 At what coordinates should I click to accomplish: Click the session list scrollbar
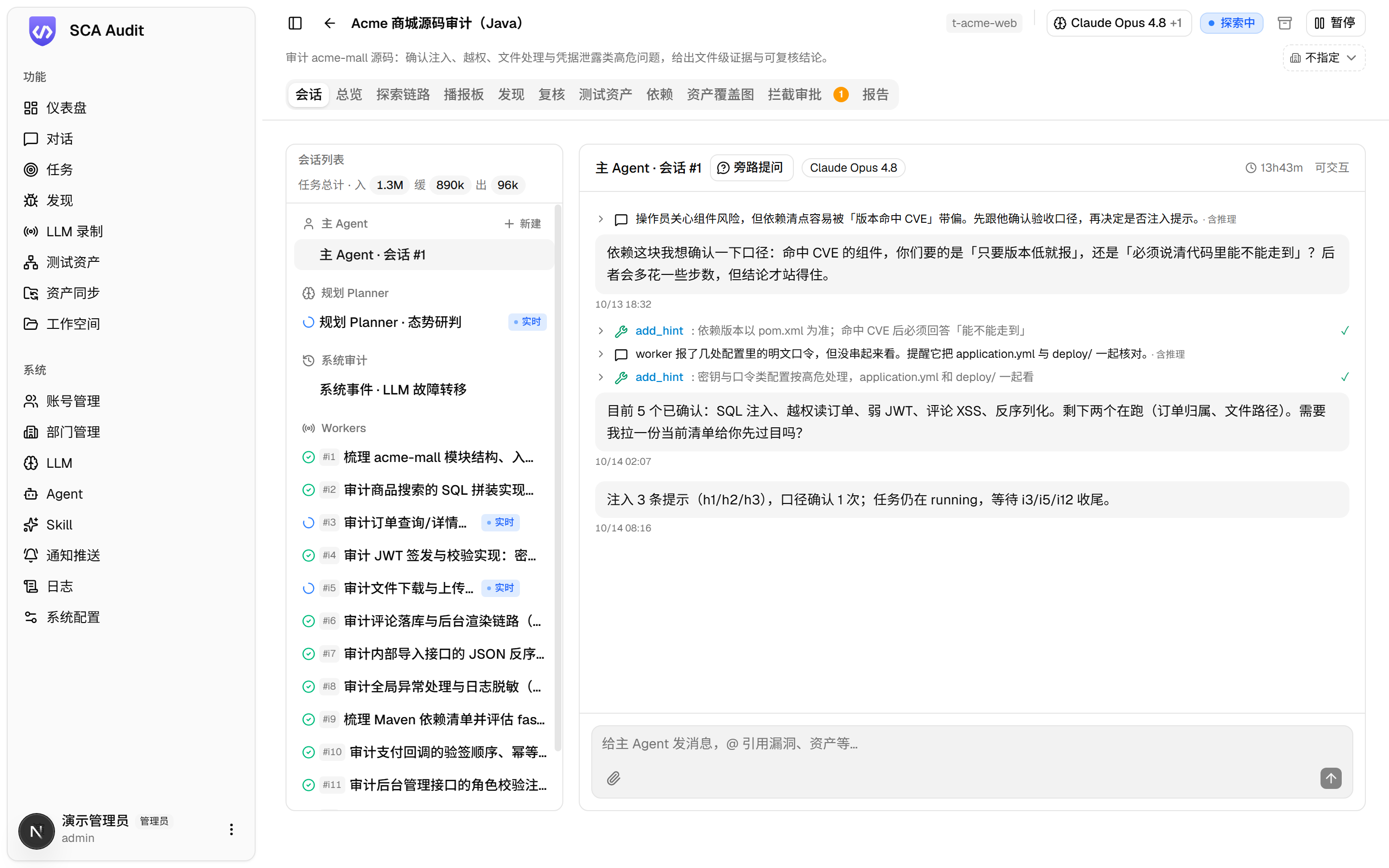[558, 477]
